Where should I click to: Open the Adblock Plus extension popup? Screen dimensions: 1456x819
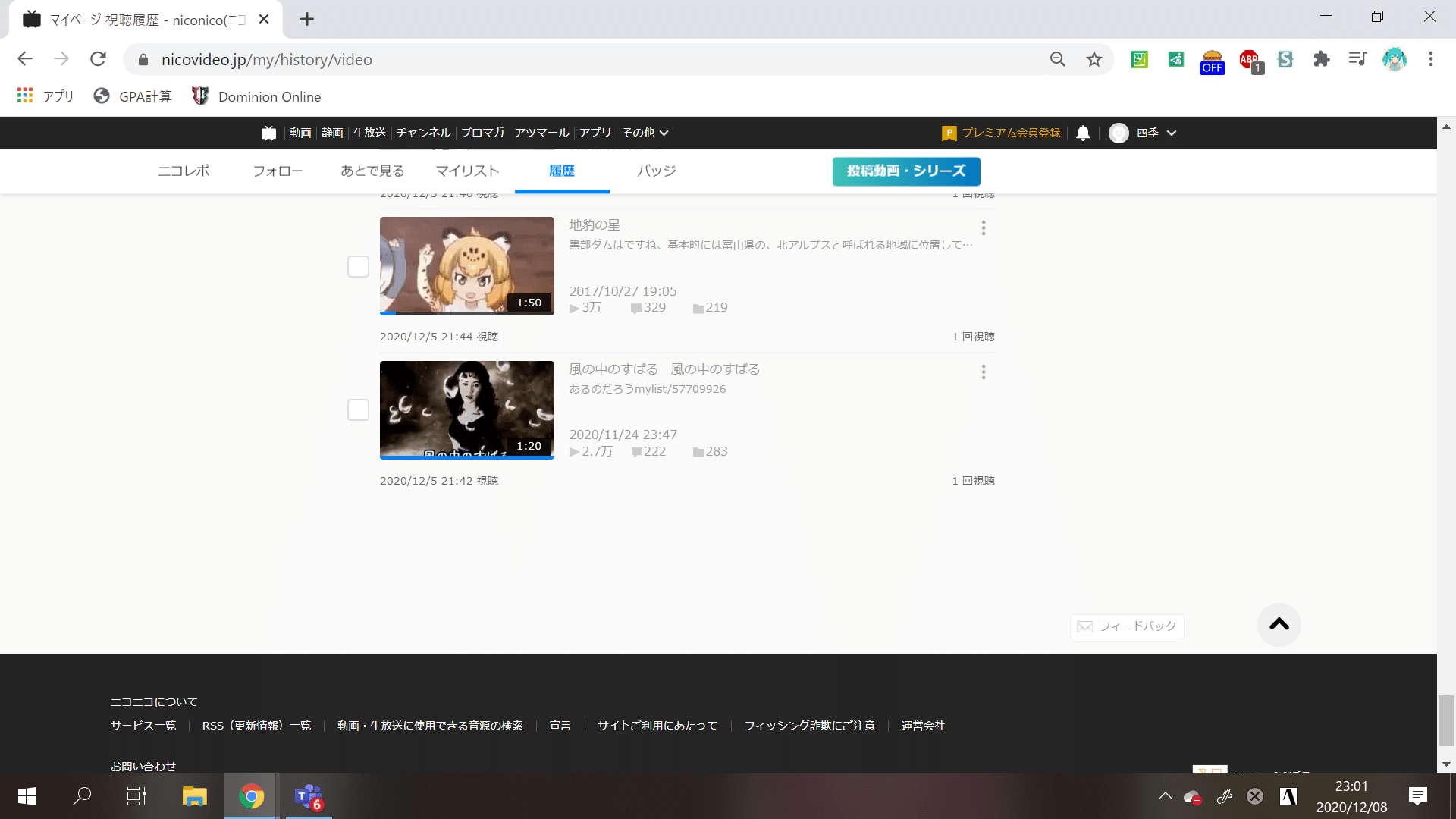(x=1249, y=58)
